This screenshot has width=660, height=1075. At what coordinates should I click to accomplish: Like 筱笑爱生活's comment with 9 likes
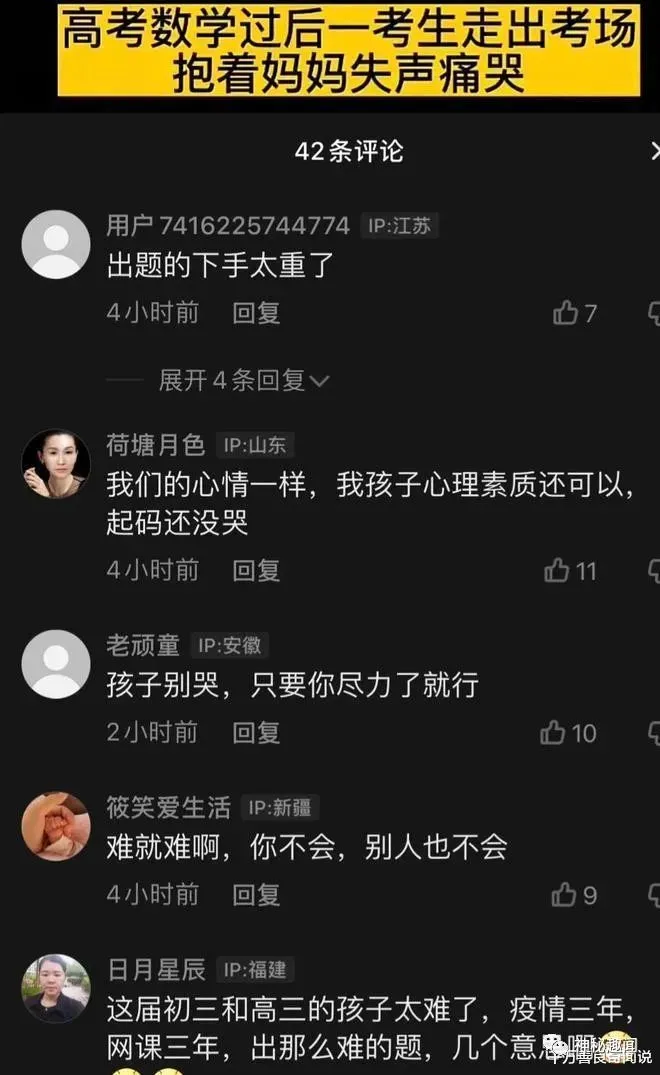[574, 895]
